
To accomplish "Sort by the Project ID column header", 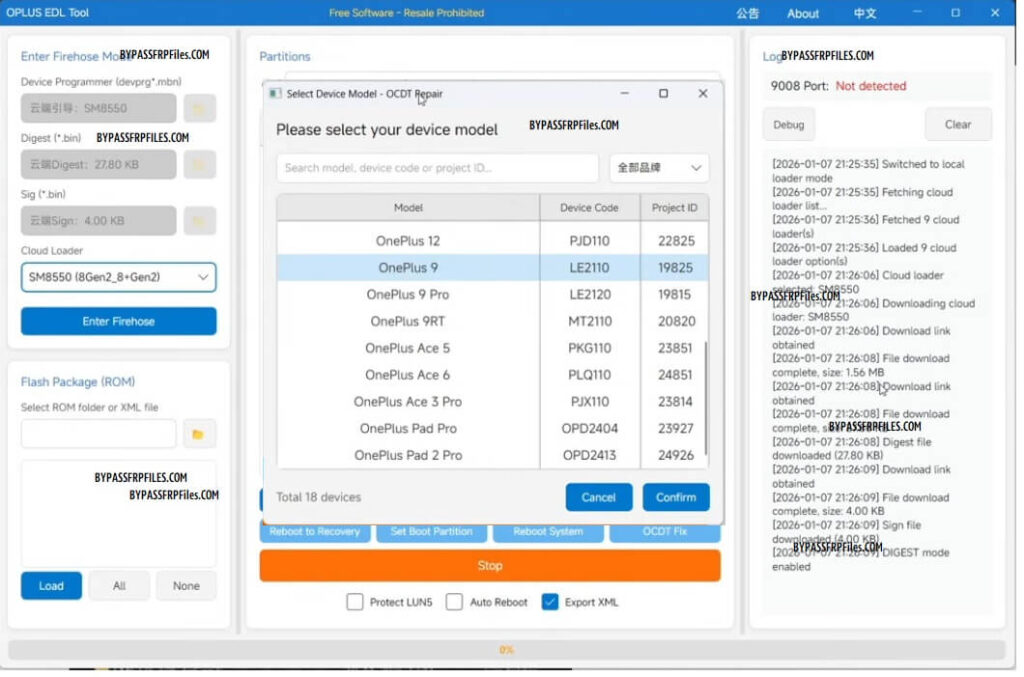I will click(675, 208).
